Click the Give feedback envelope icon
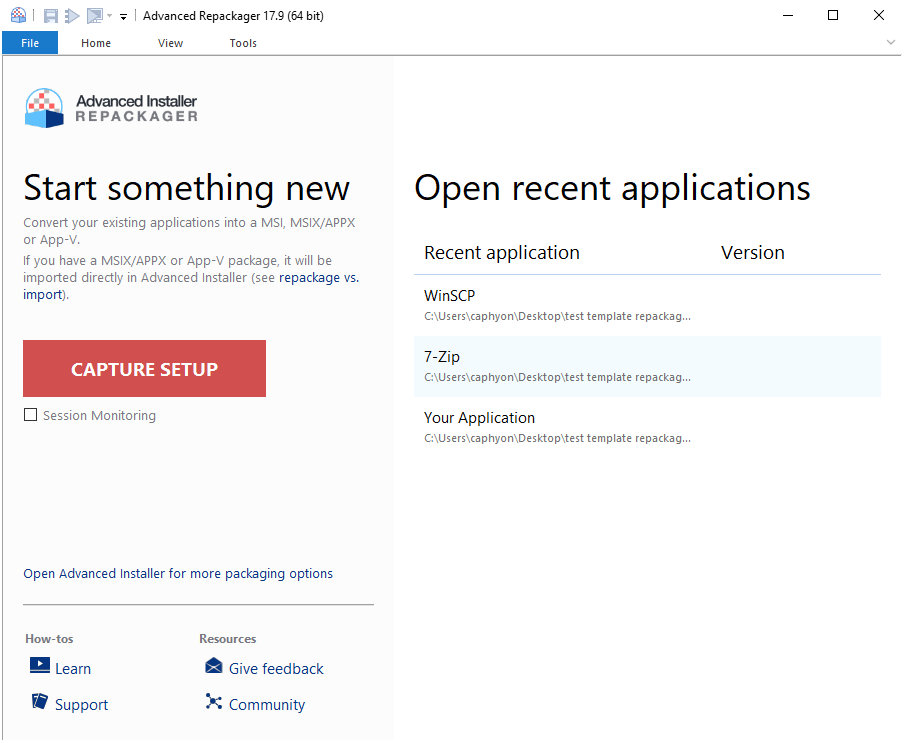This screenshot has width=904, height=743. coord(213,666)
